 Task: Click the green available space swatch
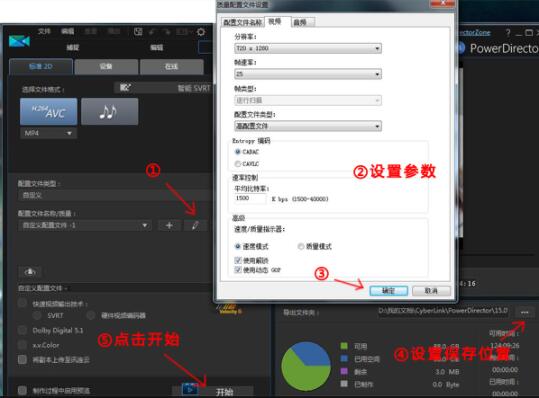pos(344,346)
